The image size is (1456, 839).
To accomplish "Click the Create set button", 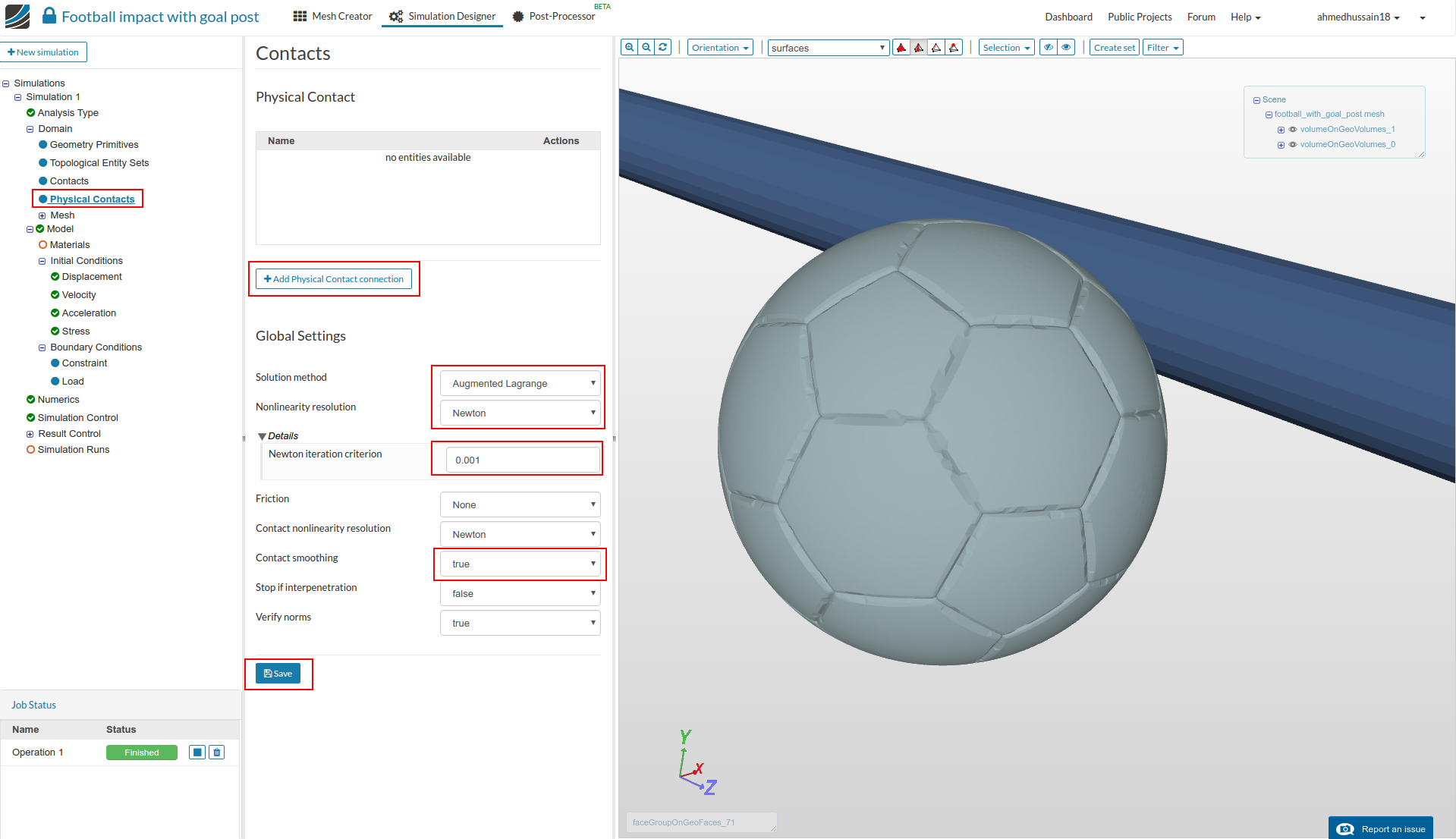I will point(1115,48).
